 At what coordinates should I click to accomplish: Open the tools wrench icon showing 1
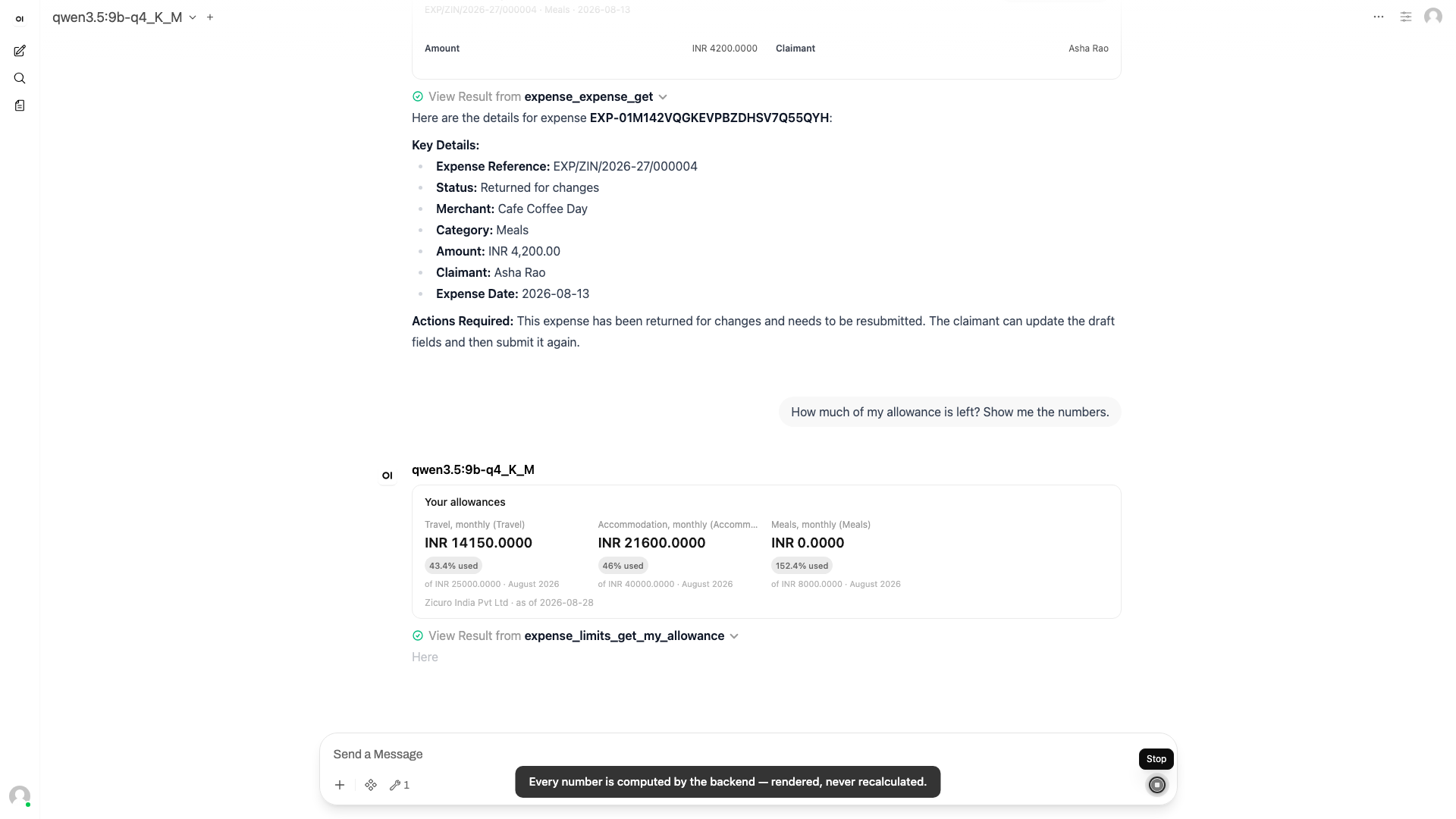[400, 785]
